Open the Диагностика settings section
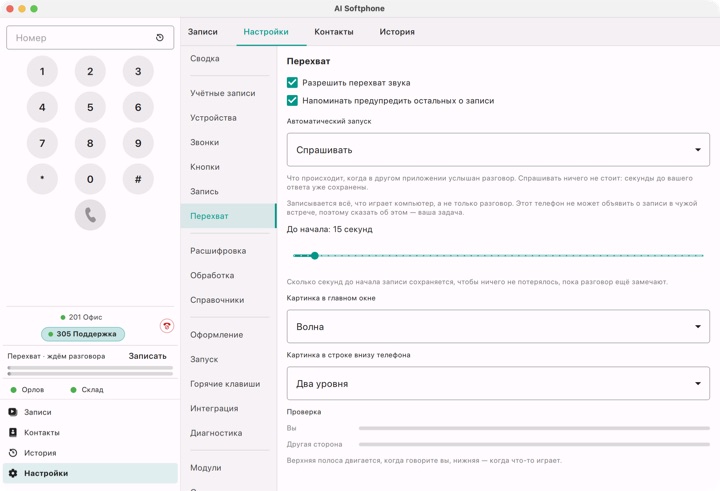Viewport: 720px width, 491px height. 228,433
